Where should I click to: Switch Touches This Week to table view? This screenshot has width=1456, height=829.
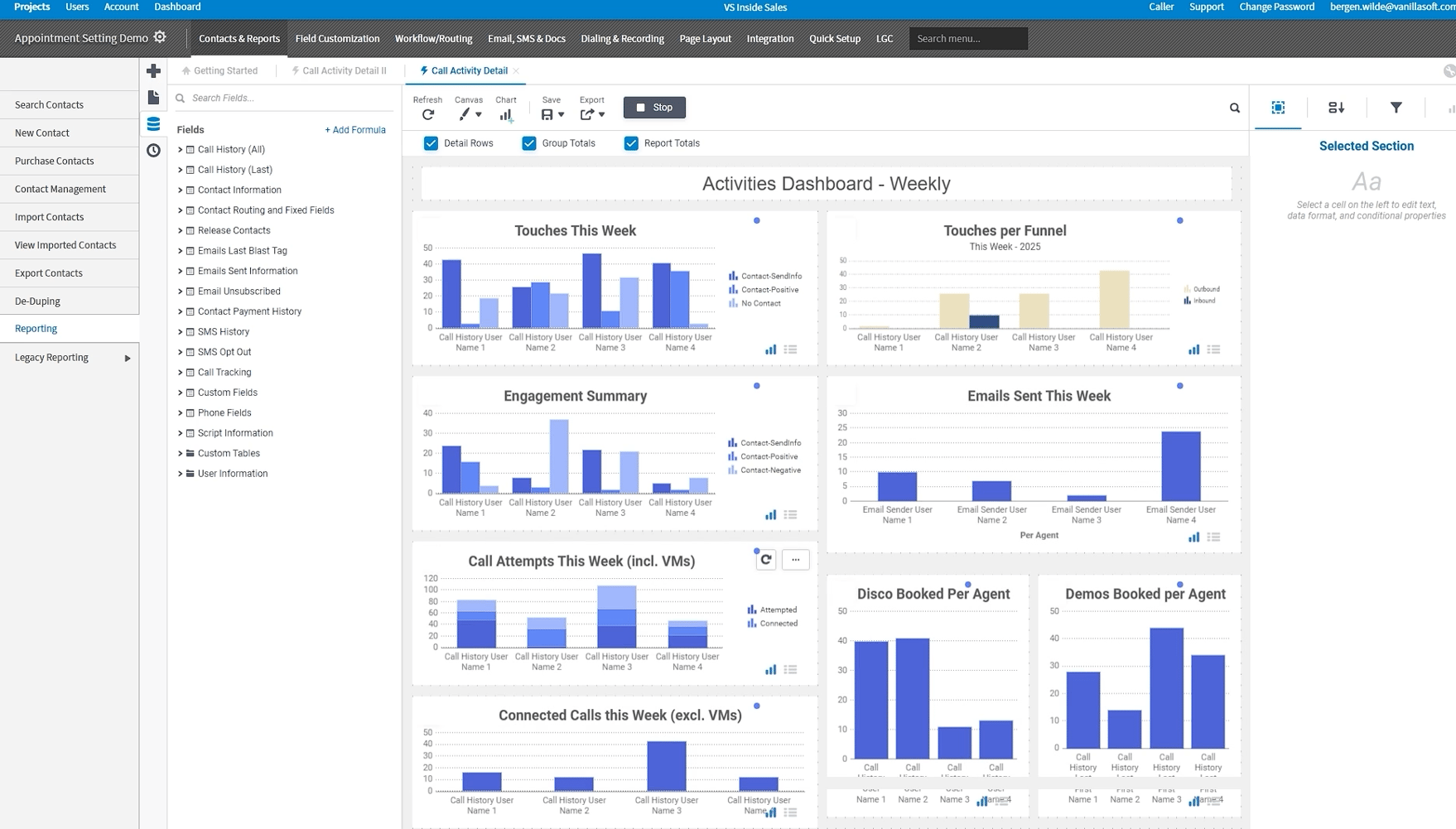coord(791,349)
